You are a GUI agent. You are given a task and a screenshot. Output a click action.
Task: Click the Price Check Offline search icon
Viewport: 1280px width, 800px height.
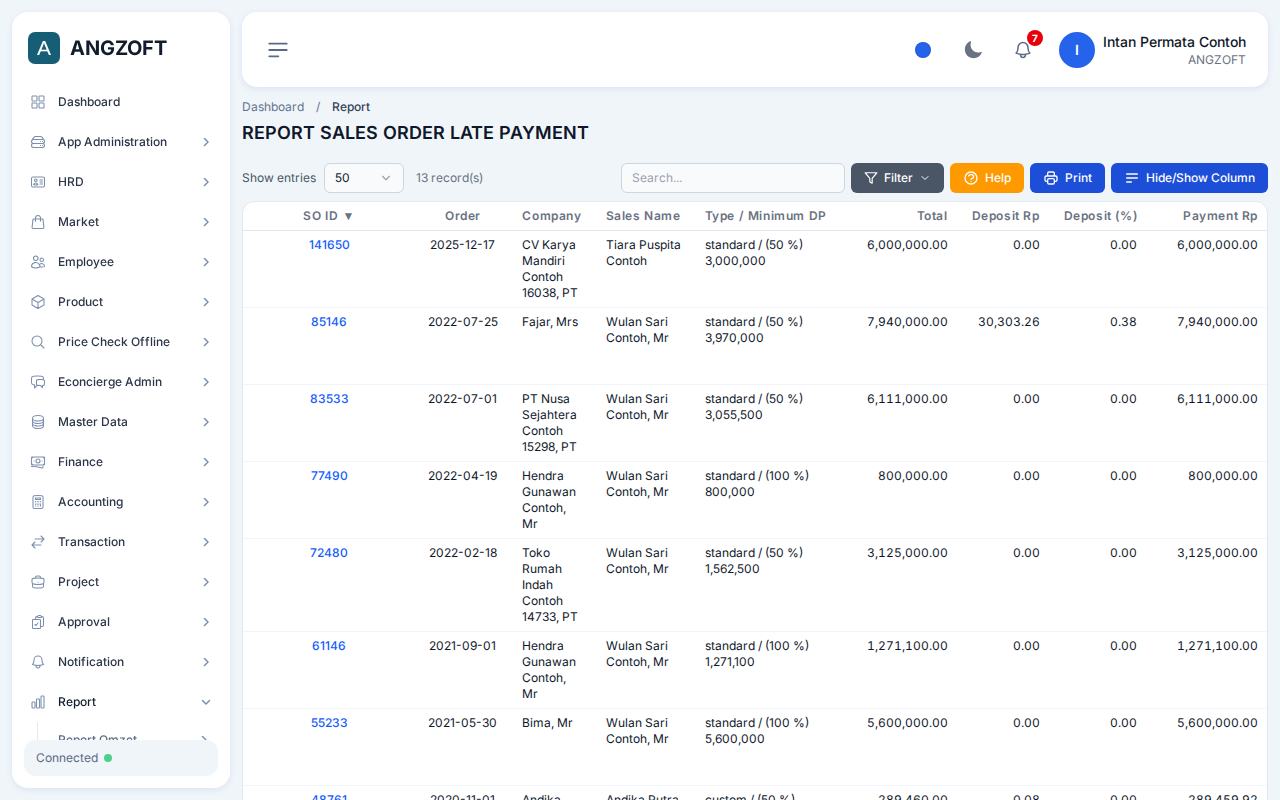point(38,342)
